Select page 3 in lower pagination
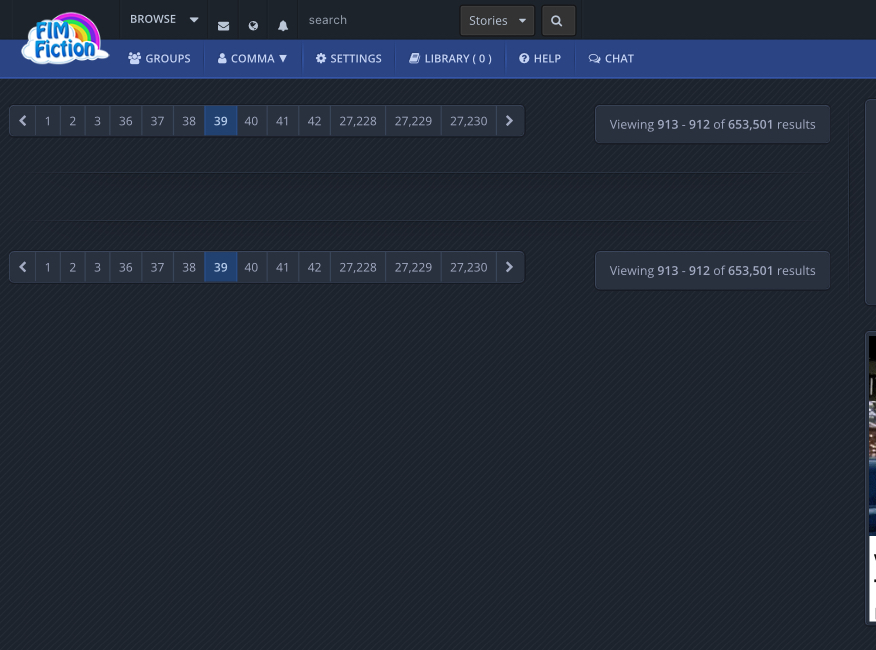Screen dimensions: 876x650 pyautogui.click(x=97, y=267)
